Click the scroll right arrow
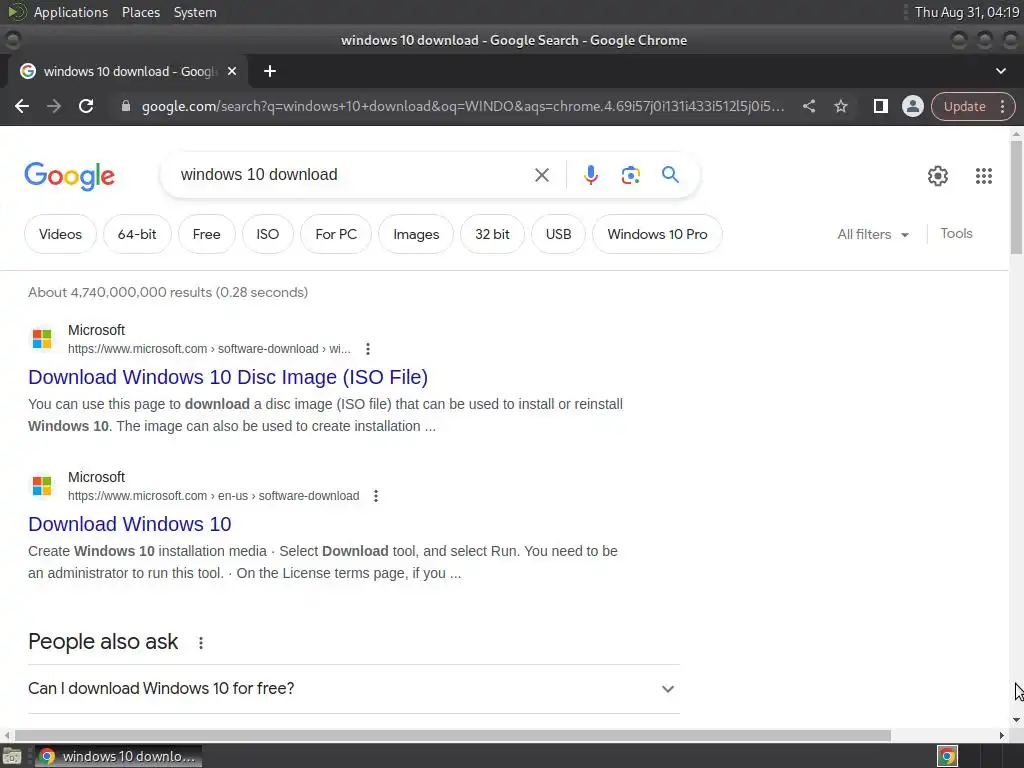 1002,735
